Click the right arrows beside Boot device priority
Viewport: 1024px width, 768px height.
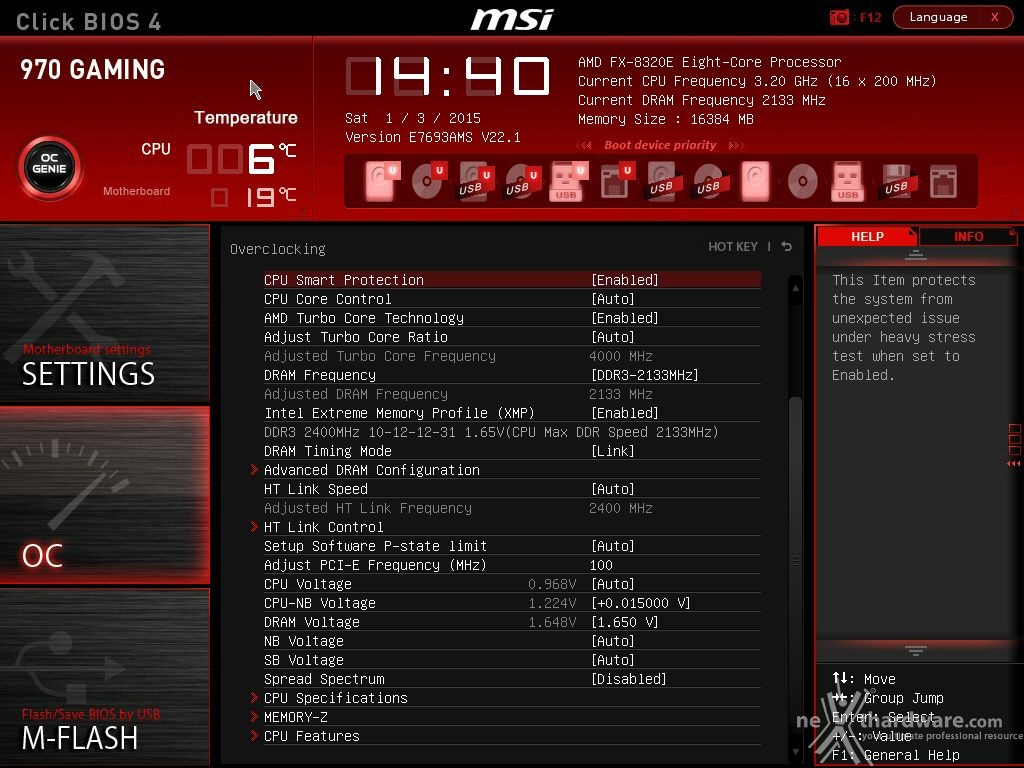736,145
